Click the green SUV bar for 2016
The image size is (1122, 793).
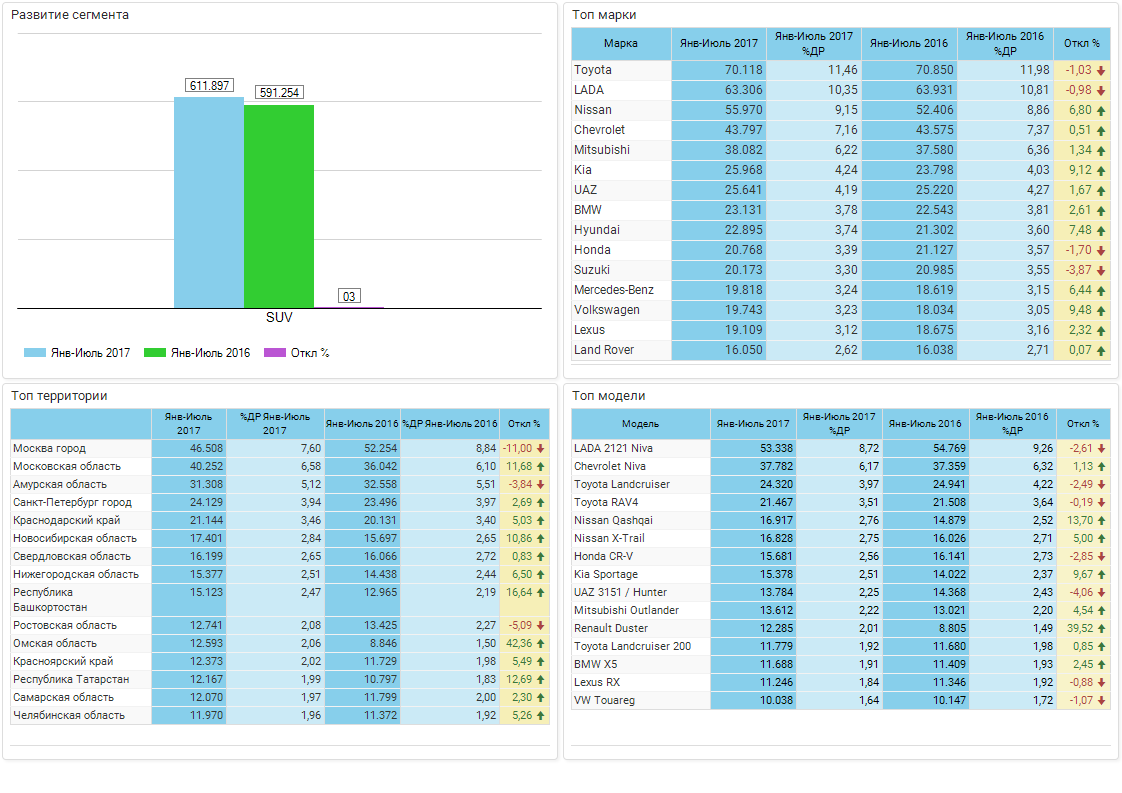point(279,207)
